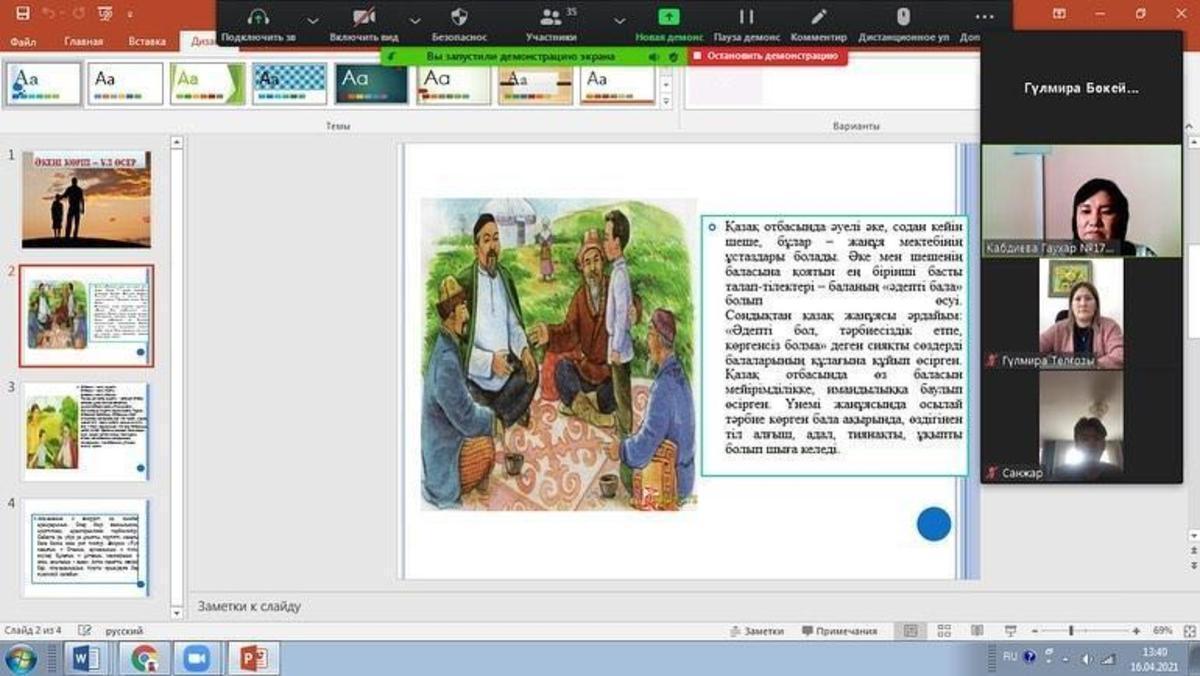Stop the screen share with the red button
1200x676 pixels.
coord(767,56)
